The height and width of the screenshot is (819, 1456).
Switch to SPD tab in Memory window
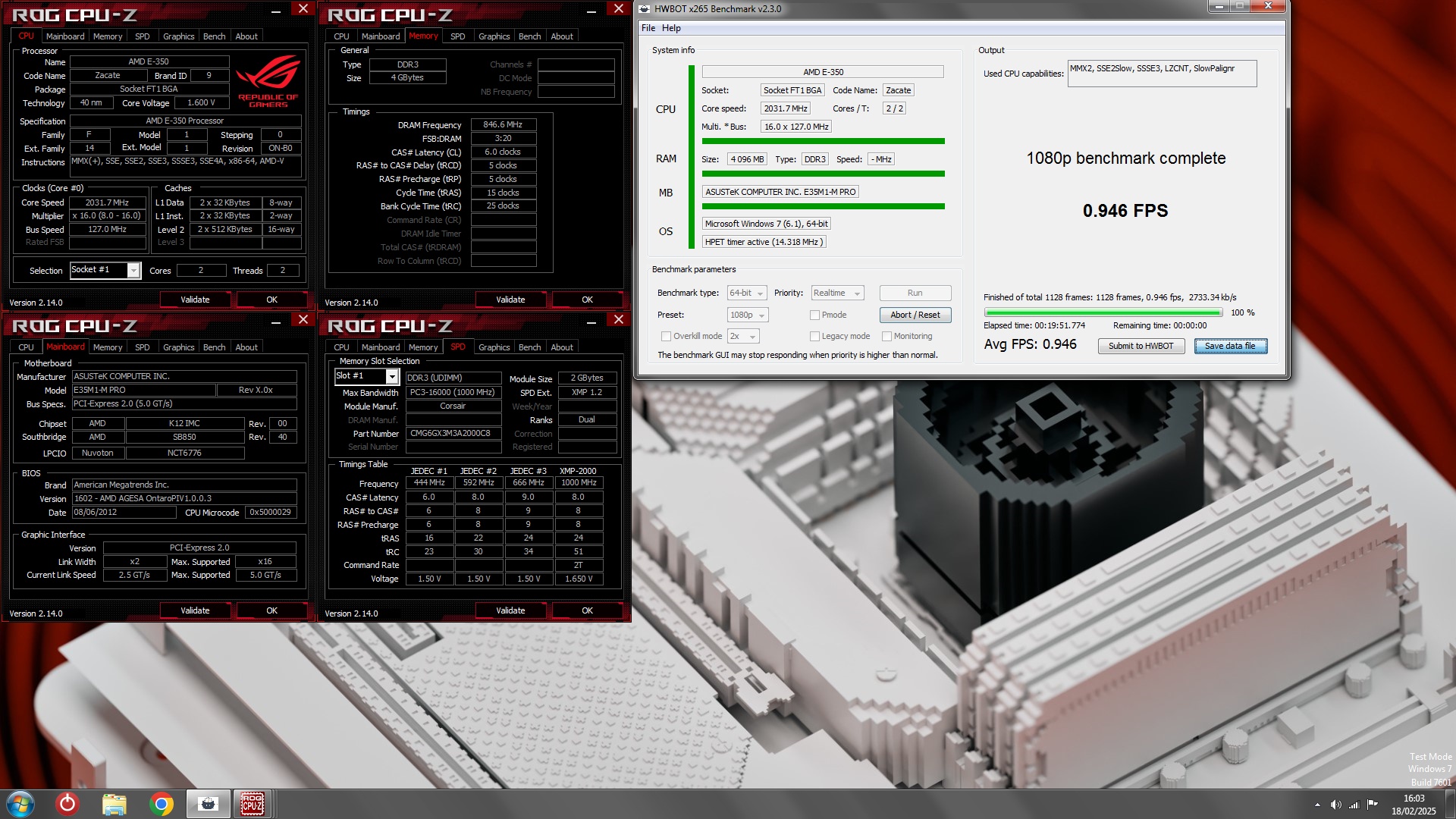point(457,36)
